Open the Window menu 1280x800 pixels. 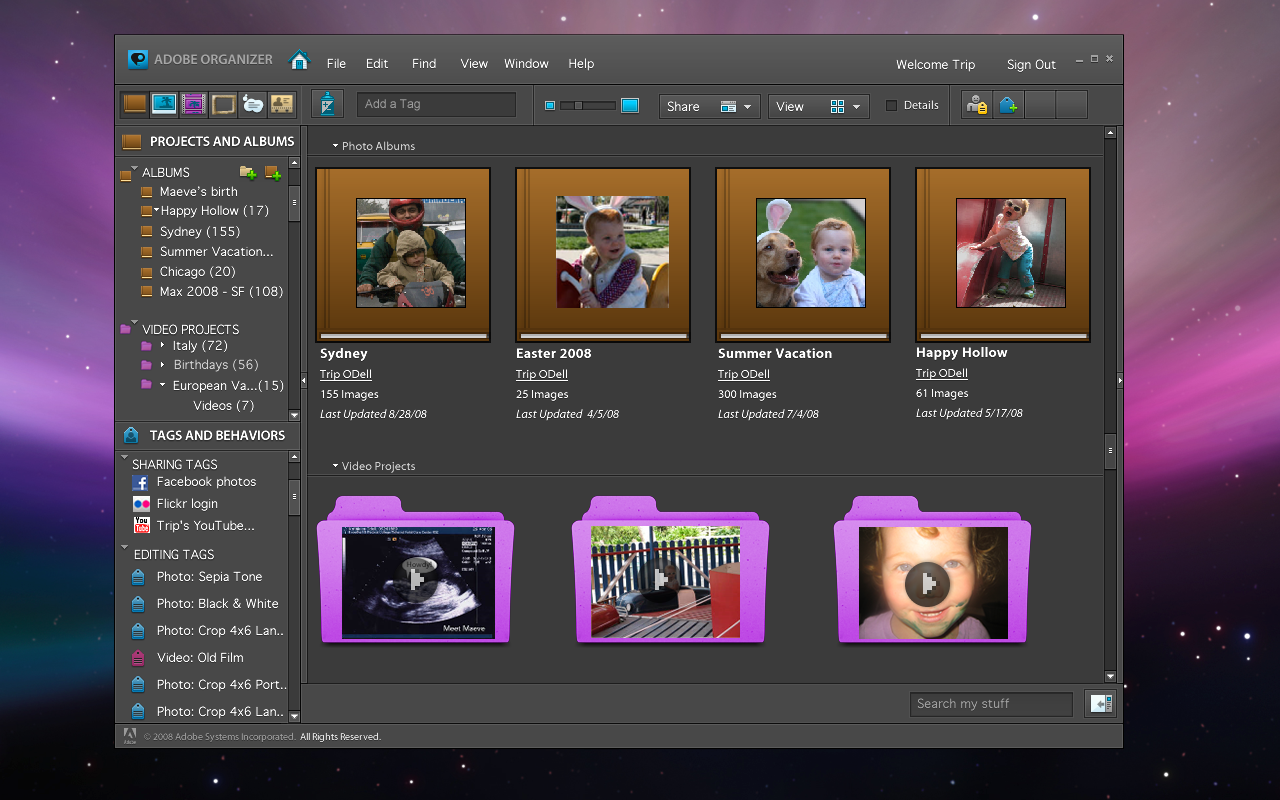point(526,63)
